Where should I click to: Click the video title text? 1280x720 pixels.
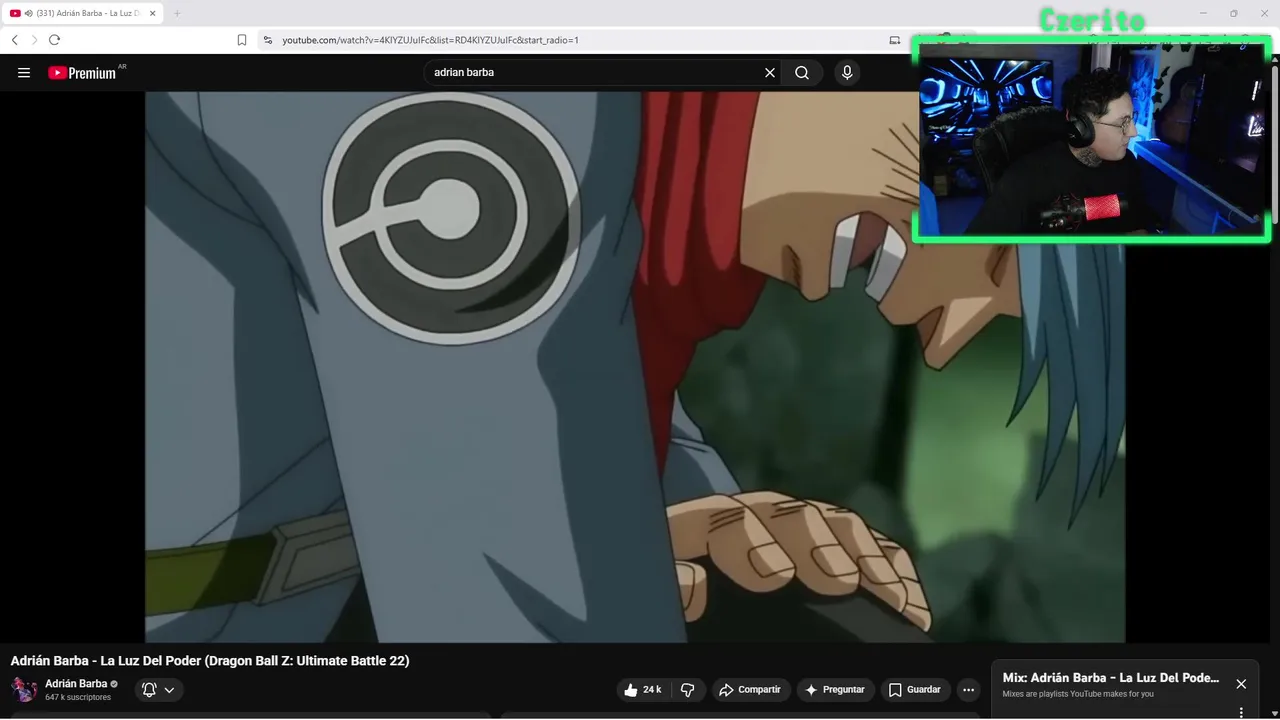click(x=210, y=661)
